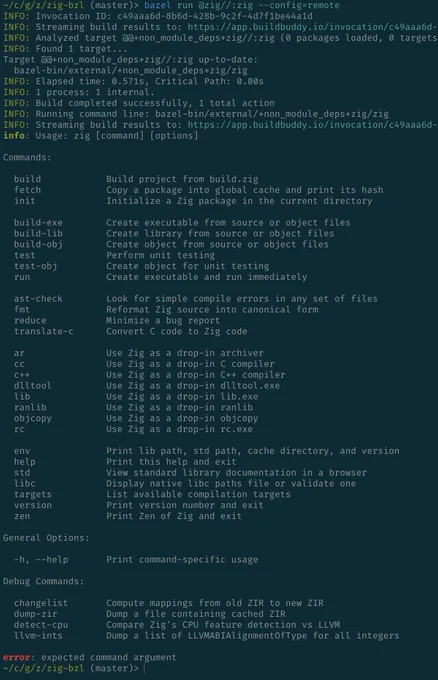
Task: Click the detect-cpu debug command
Action: [41, 625]
